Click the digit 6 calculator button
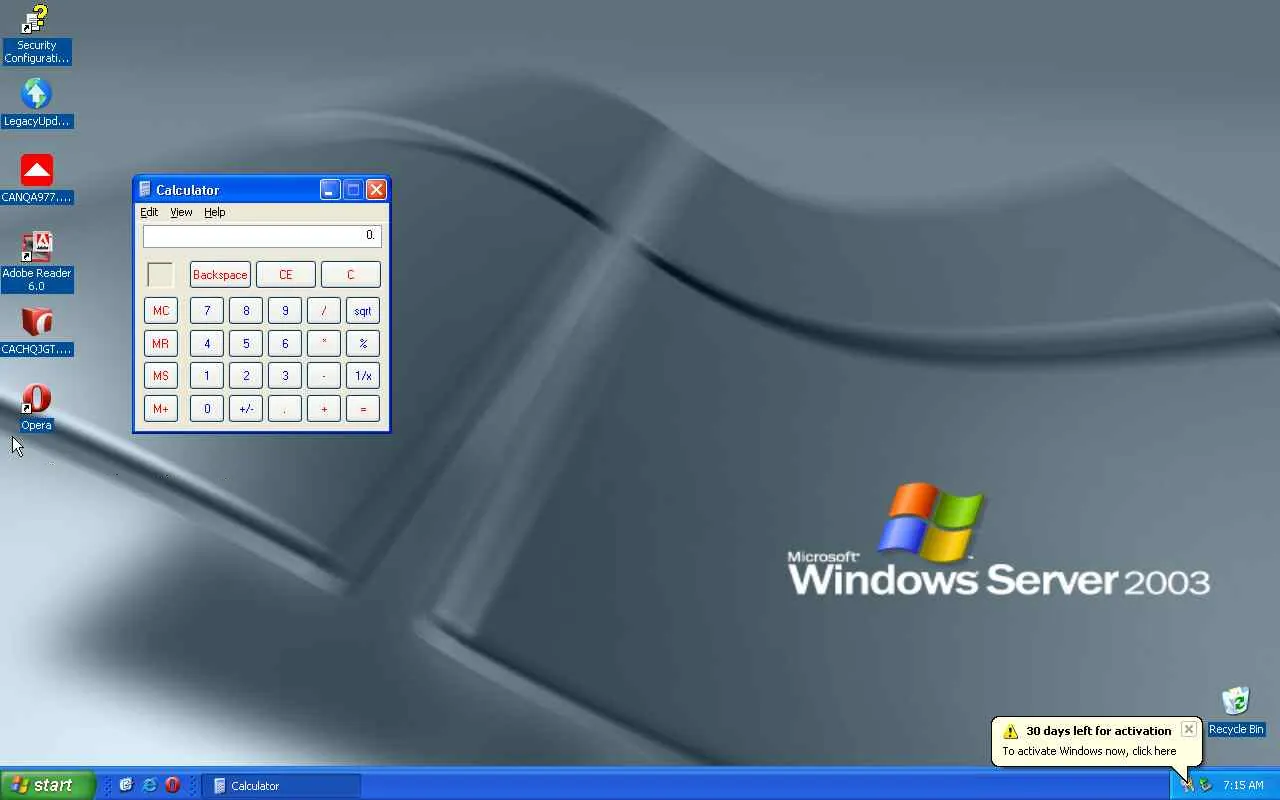 pos(285,344)
